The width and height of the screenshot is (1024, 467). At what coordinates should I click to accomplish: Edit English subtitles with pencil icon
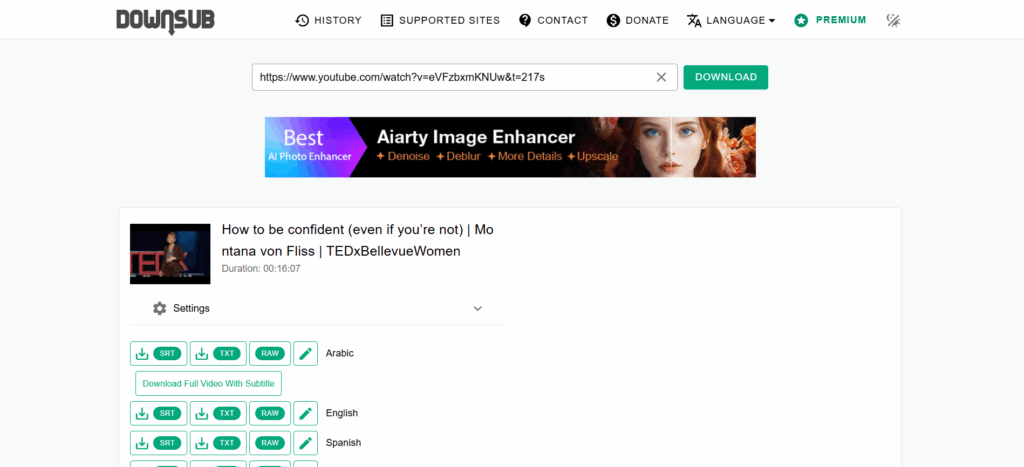[x=306, y=413]
